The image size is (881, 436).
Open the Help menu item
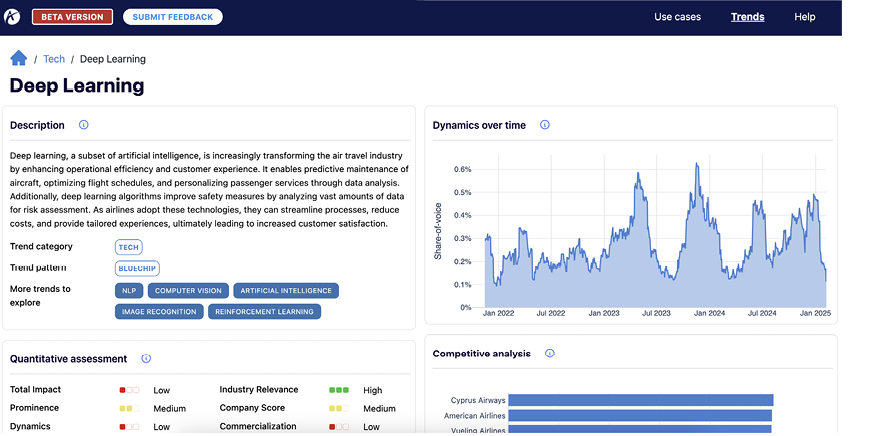[805, 17]
